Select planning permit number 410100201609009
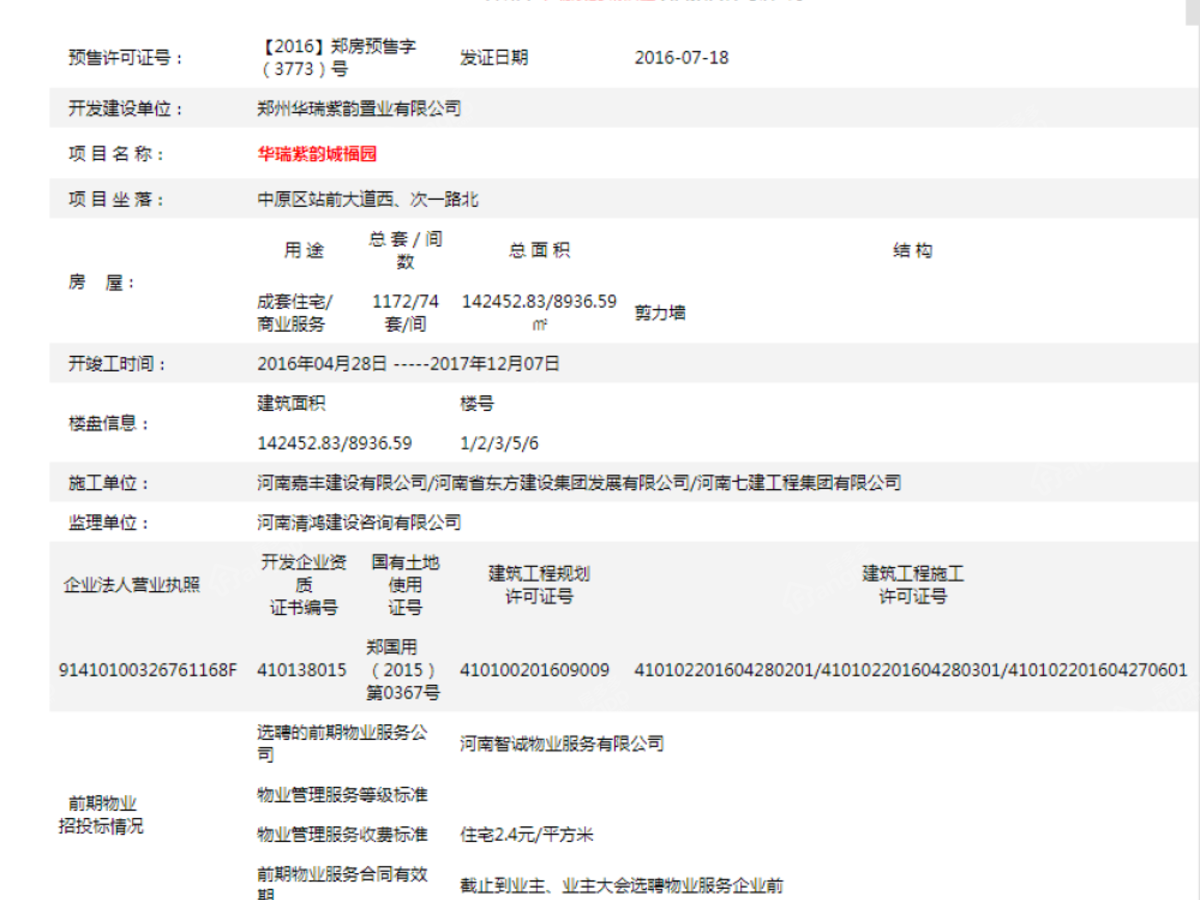This screenshot has width=1200, height=900. (534, 670)
